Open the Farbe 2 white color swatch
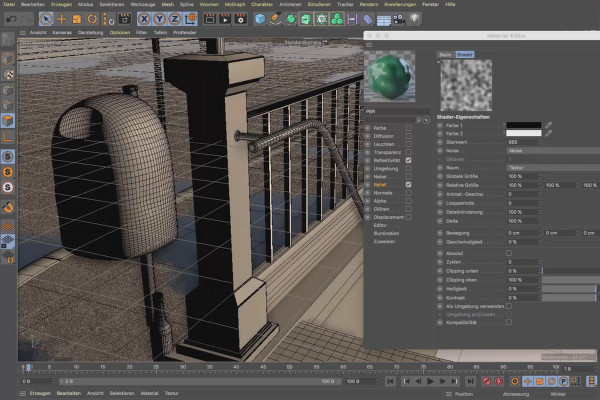Viewport: 600px width, 400px height. pyautogui.click(x=523, y=134)
